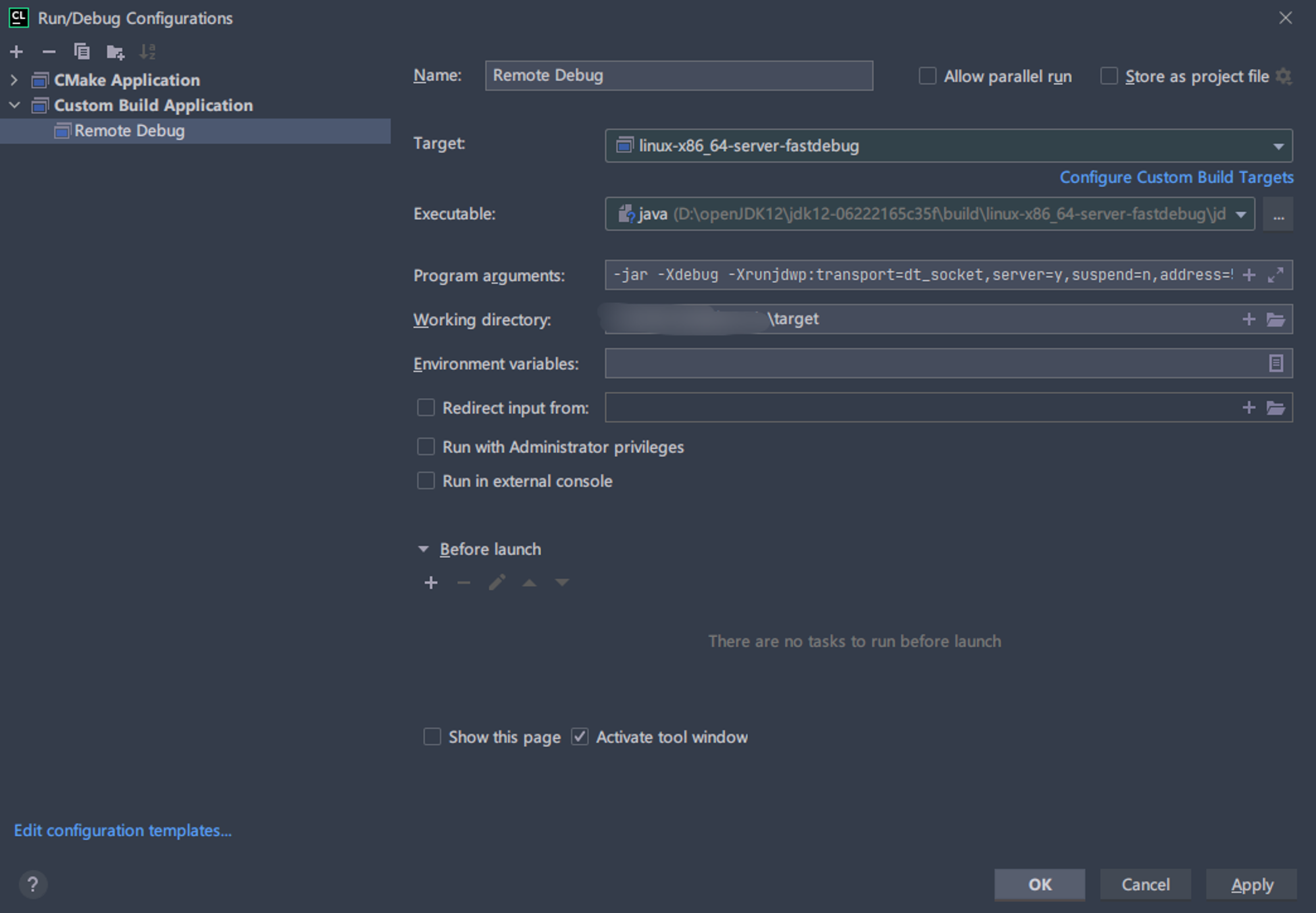Browse for executable with the ellipsis button
The image size is (1316, 913).
click(x=1278, y=214)
